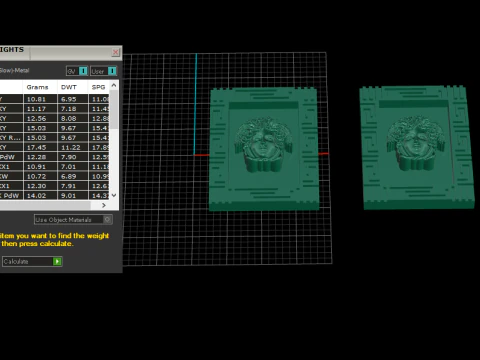Click the DWT column header
Viewport: 480px width, 360px height.
point(69,87)
